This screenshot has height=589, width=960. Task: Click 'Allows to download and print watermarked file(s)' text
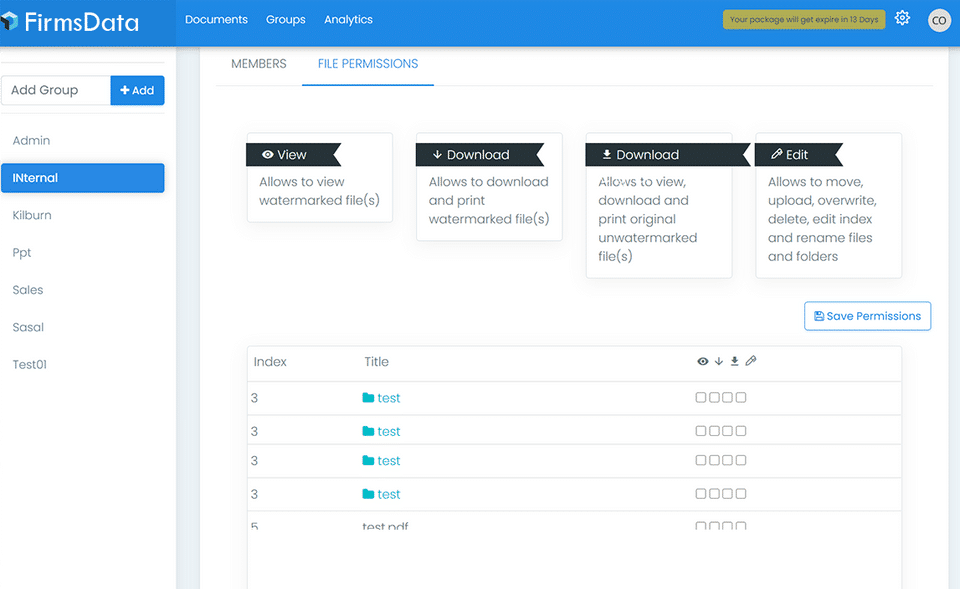pos(489,200)
